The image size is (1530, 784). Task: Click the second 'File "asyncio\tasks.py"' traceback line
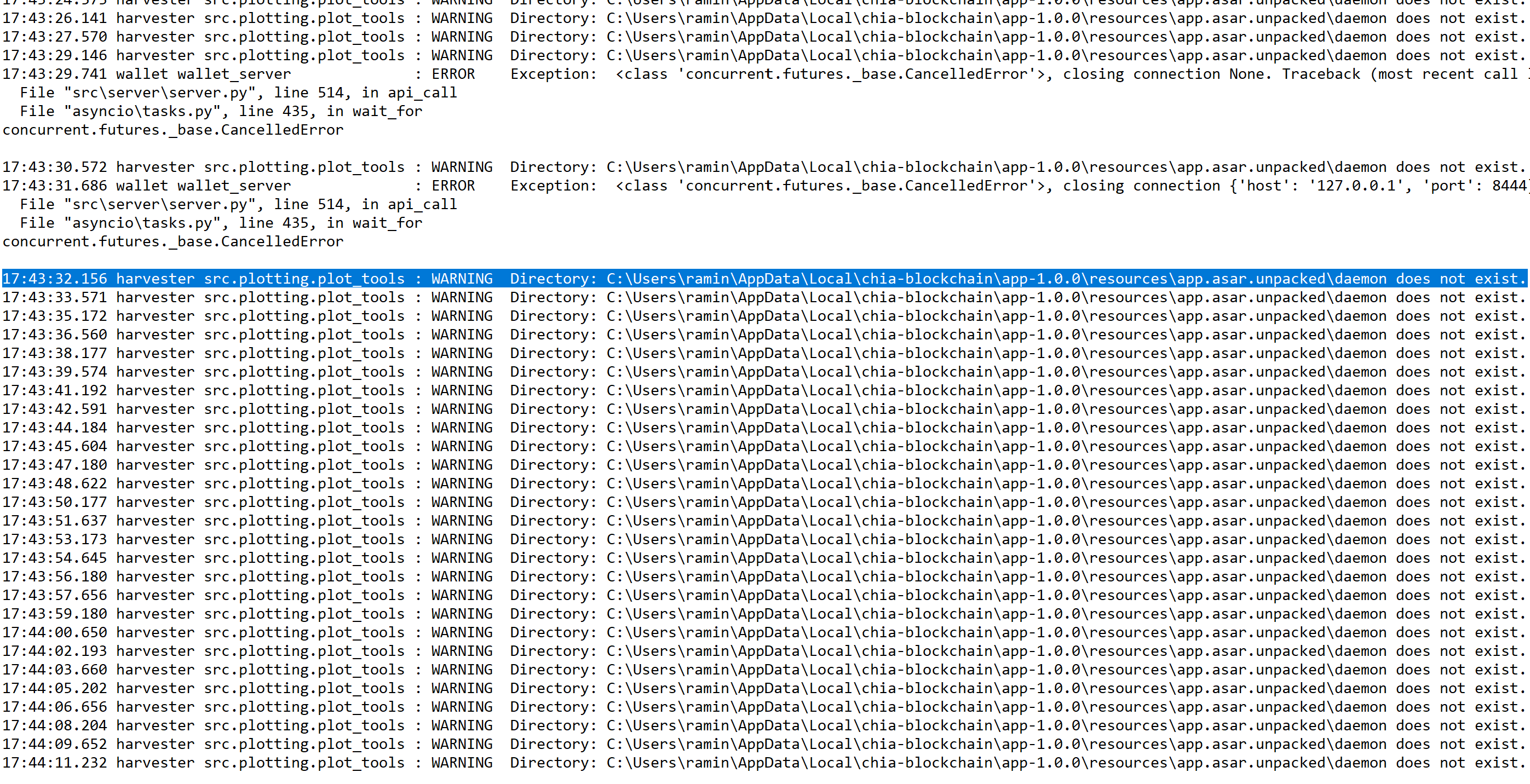coord(221,223)
